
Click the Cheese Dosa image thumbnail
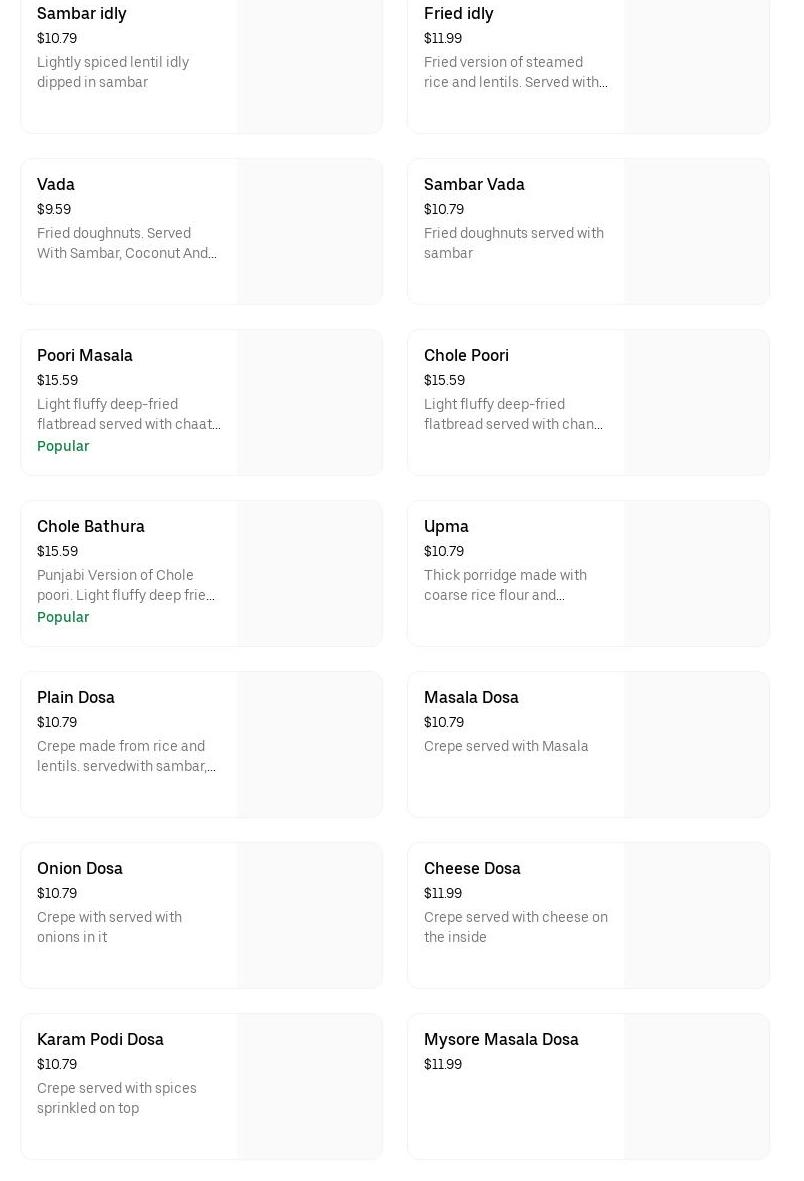pyautogui.click(x=697, y=916)
